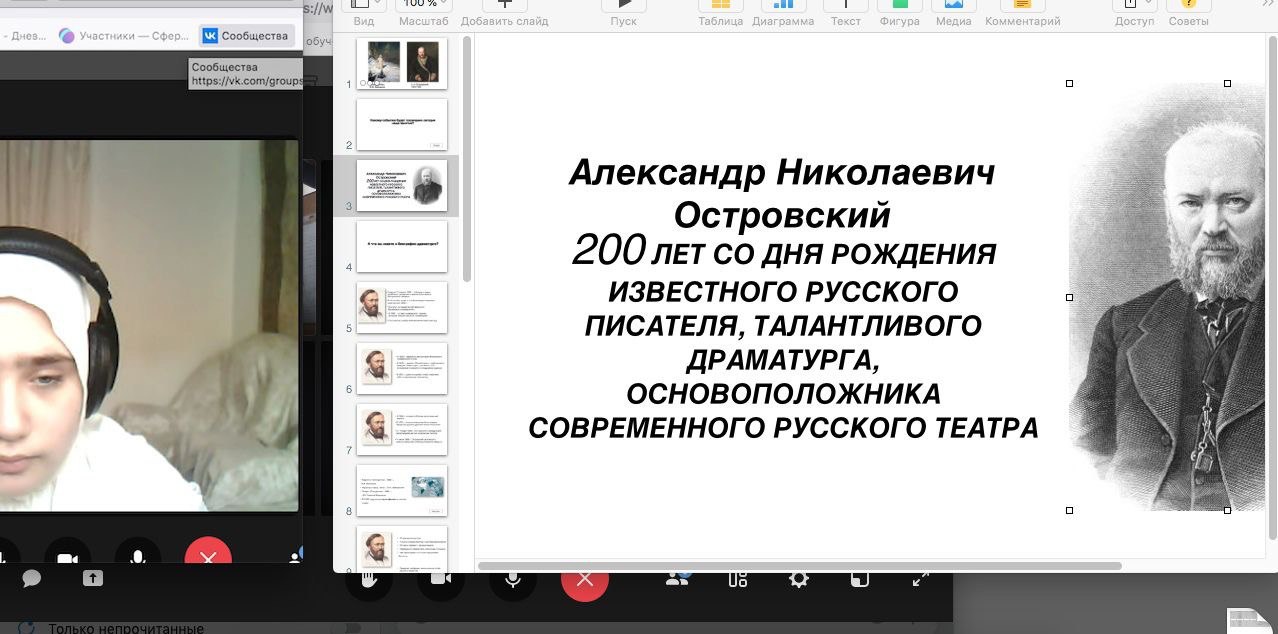Open conference settings gear icon
The width and height of the screenshot is (1278, 634).
click(798, 578)
